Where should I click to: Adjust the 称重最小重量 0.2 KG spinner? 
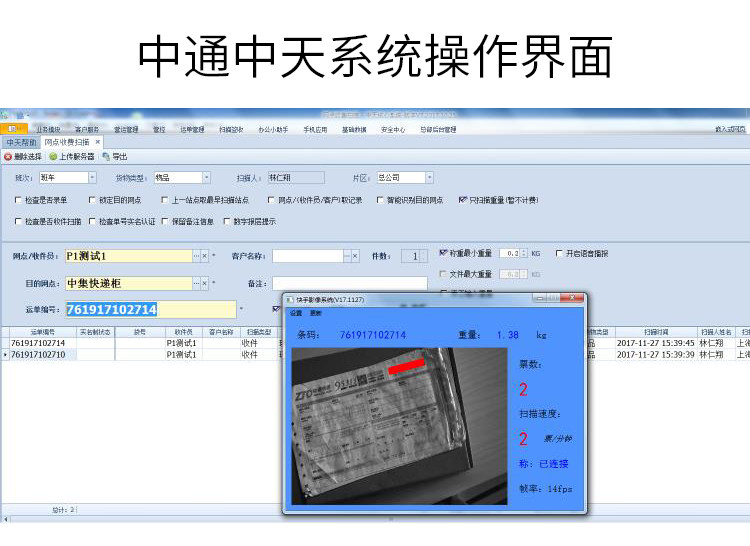tap(524, 253)
